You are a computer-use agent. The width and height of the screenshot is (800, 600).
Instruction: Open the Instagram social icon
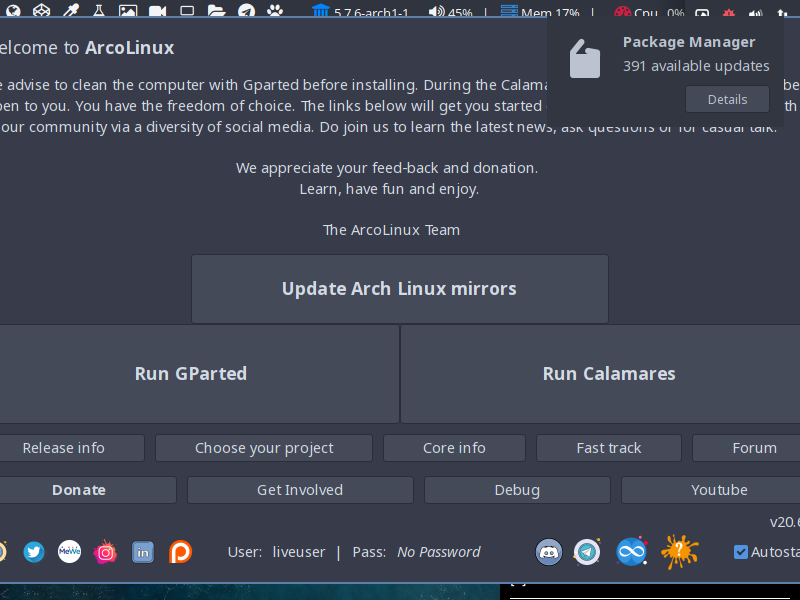point(106,552)
